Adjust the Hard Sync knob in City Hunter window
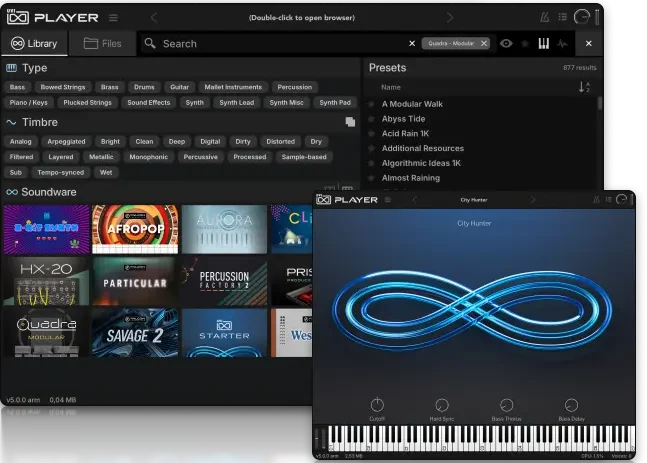Viewport: 647px width, 463px height. tap(442, 405)
